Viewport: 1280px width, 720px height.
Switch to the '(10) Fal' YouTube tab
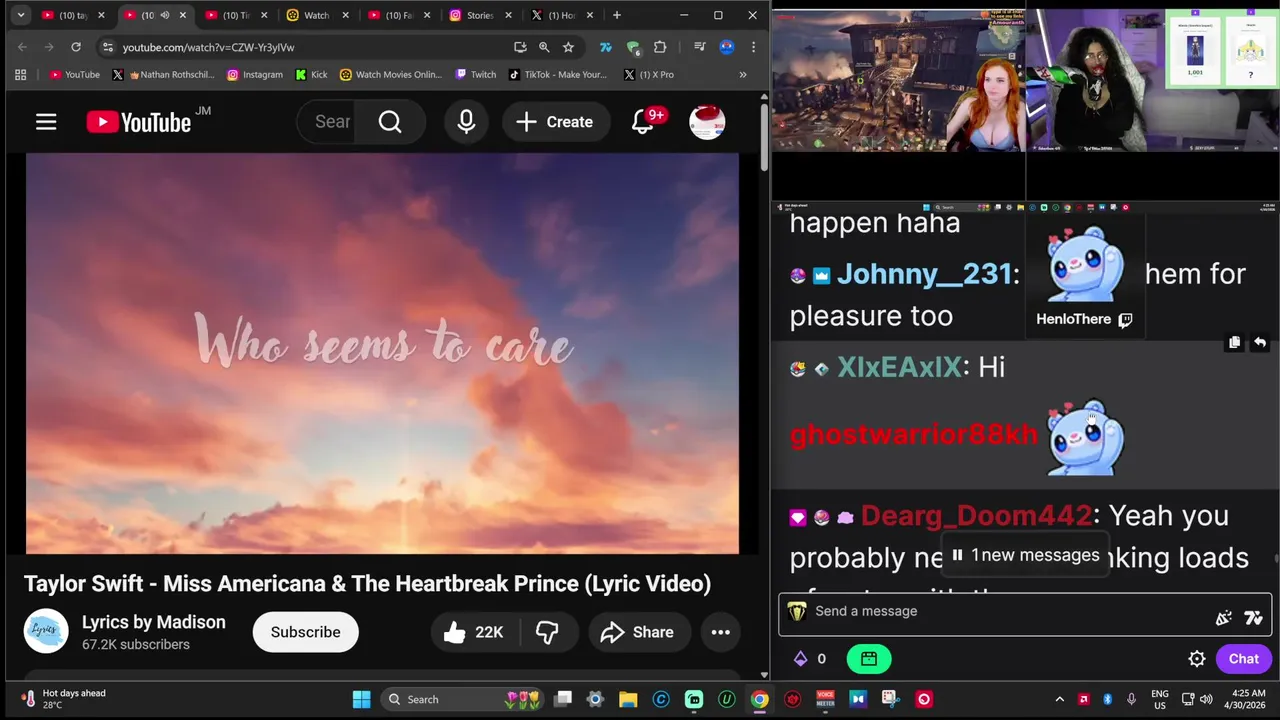[x=398, y=15]
